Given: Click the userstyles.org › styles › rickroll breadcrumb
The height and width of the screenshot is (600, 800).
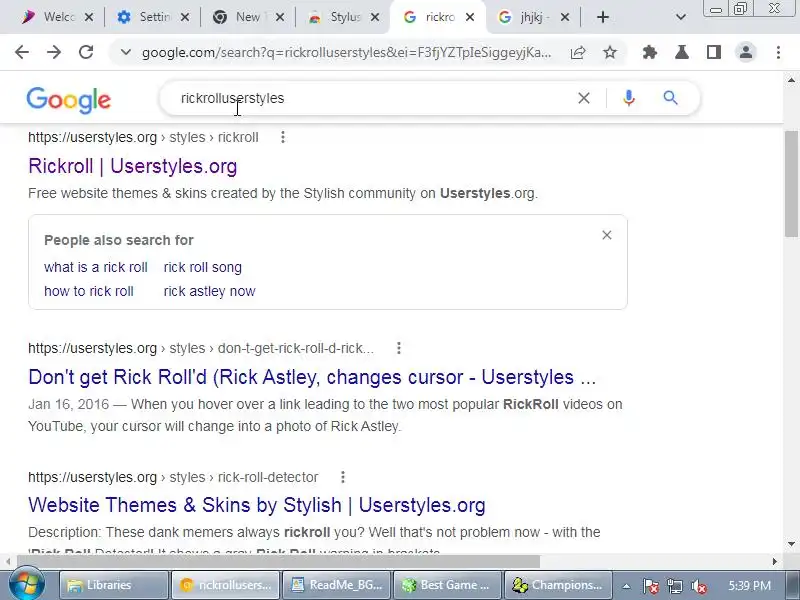Looking at the screenshot, I should click(x=143, y=137).
